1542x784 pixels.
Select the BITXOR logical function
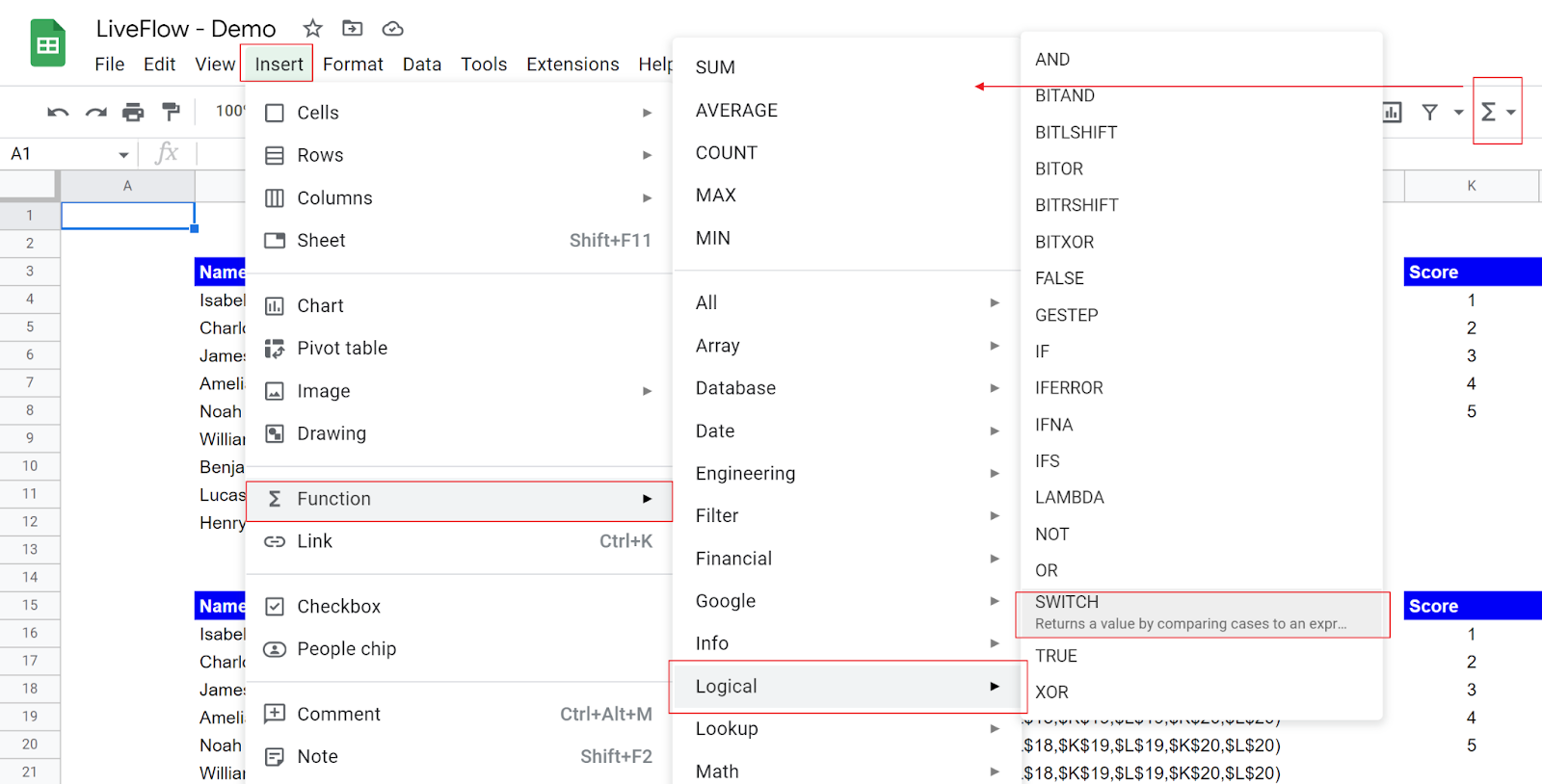[x=1202, y=242]
